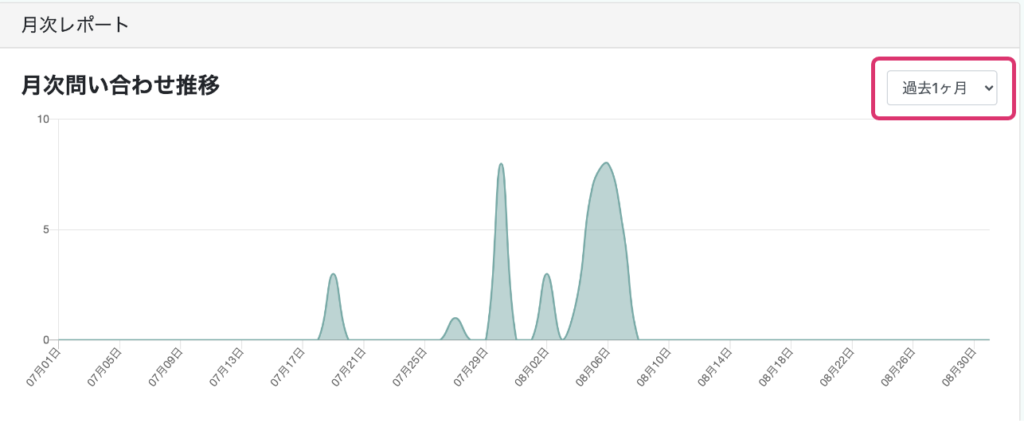
Task: Click the 07月17日 x-axis label
Action: (288, 366)
